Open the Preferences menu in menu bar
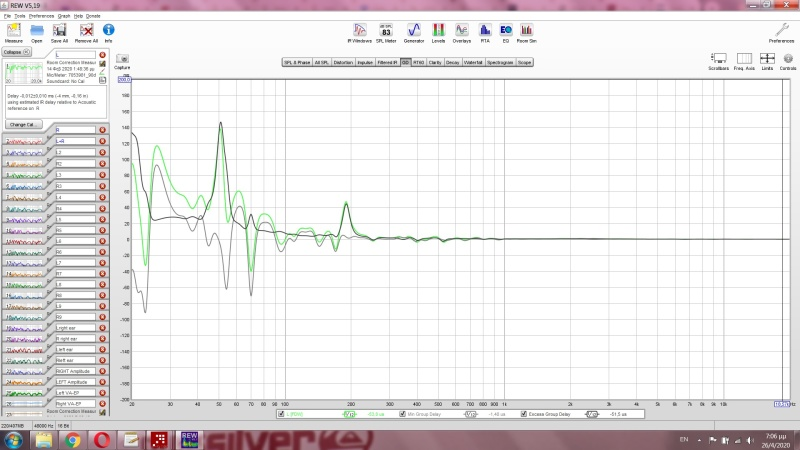The image size is (800, 450). coord(41,17)
